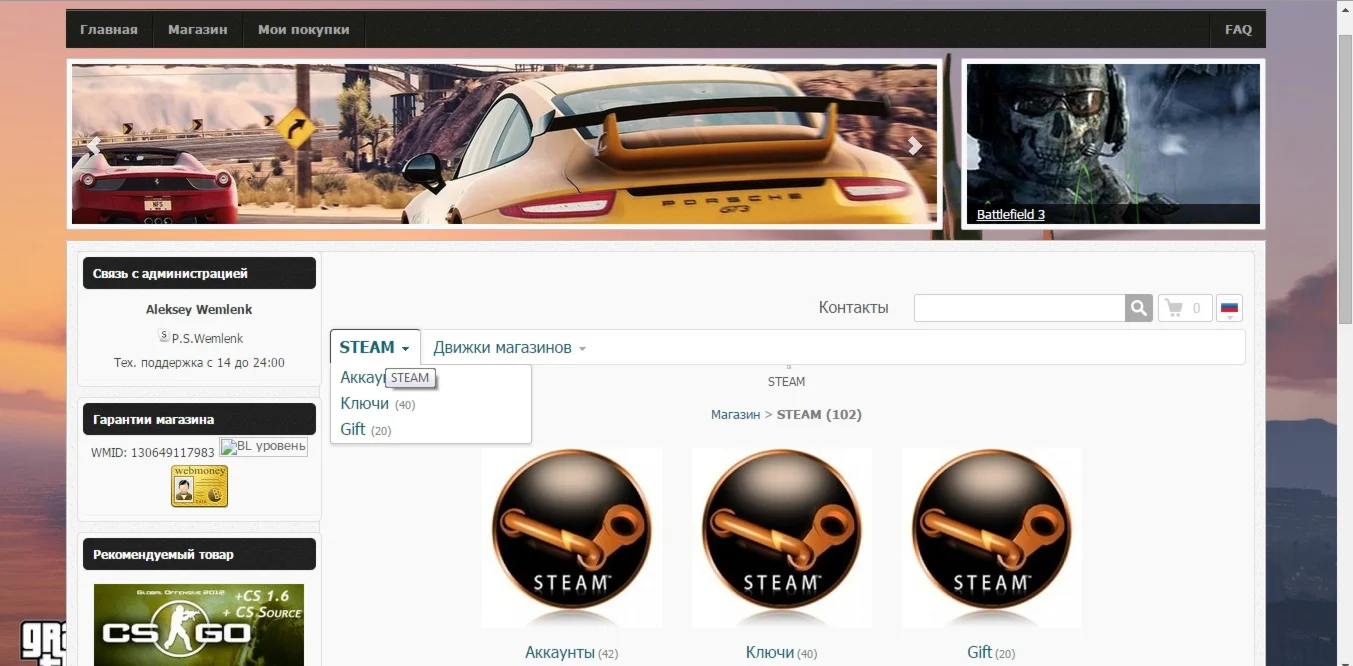
Task: Open Мои покупки navigation item
Action: point(304,29)
